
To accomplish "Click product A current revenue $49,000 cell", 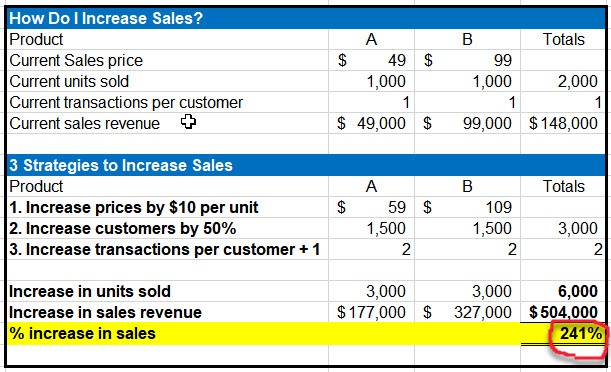I will pyautogui.click(x=371, y=123).
